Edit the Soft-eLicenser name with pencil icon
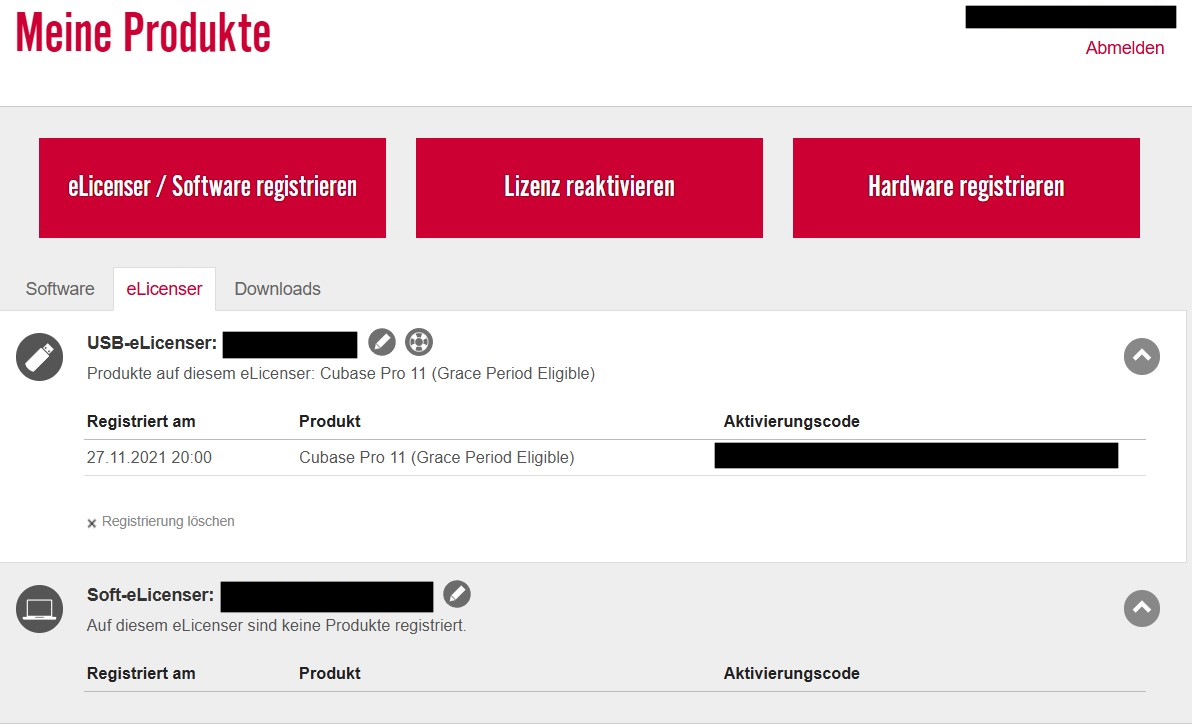Viewport: 1192px width, 727px height. [x=457, y=594]
